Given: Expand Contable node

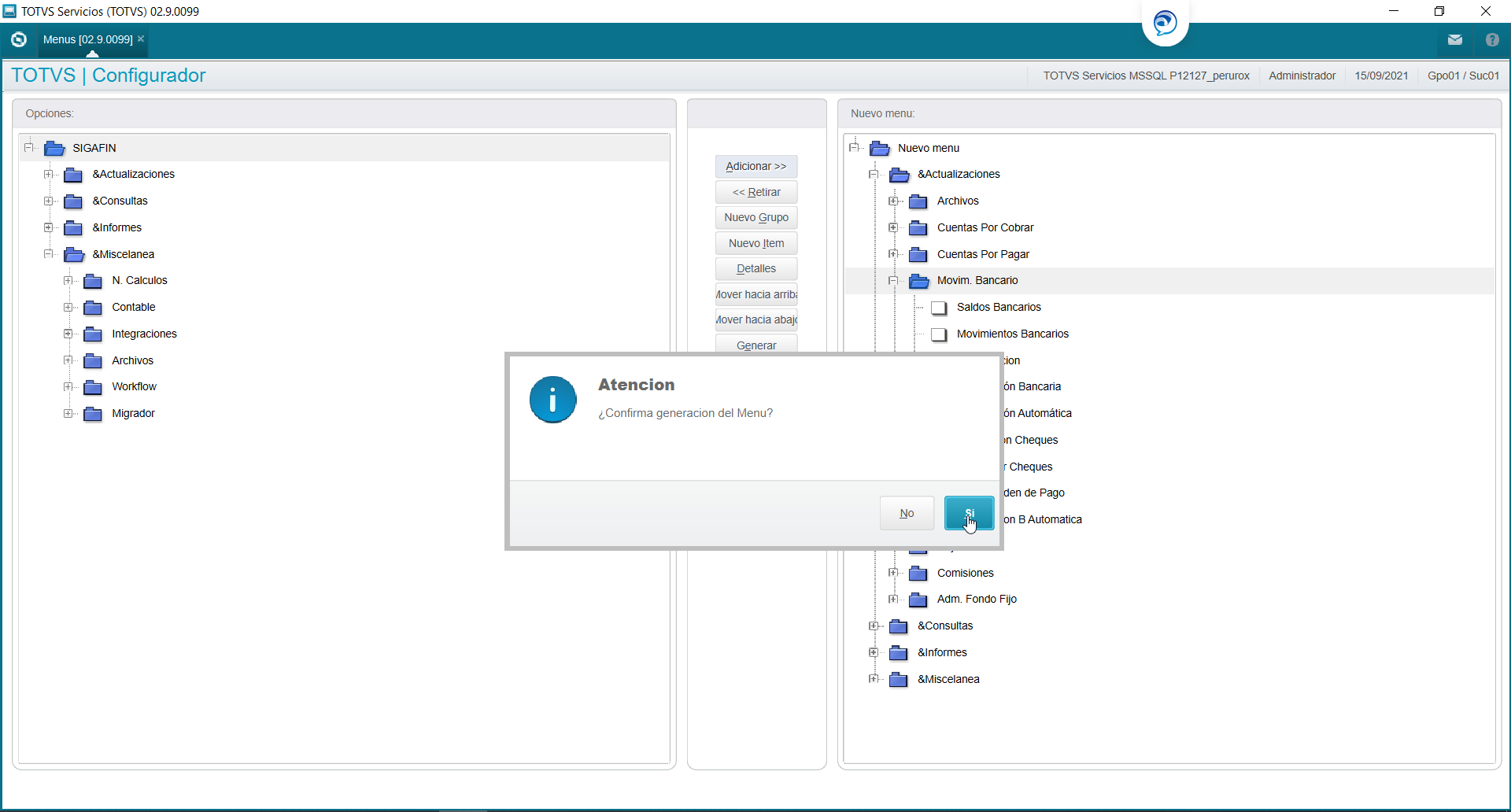Looking at the screenshot, I should pyautogui.click(x=68, y=307).
